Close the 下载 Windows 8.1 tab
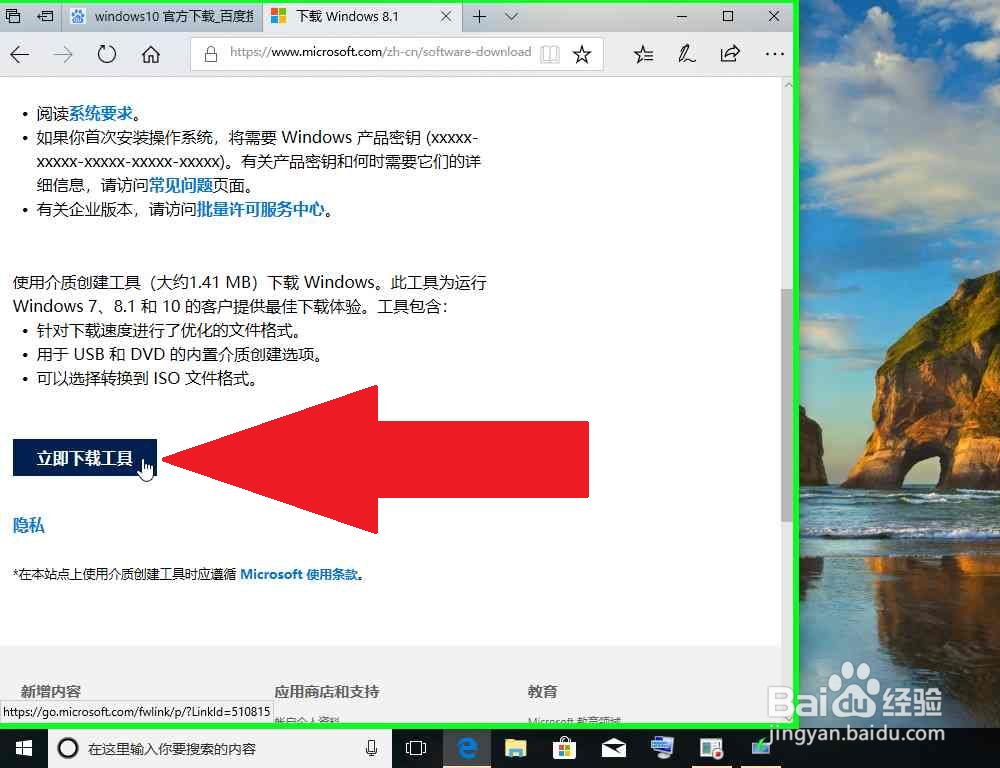Image resolution: width=1000 pixels, height=768 pixels. click(x=446, y=17)
